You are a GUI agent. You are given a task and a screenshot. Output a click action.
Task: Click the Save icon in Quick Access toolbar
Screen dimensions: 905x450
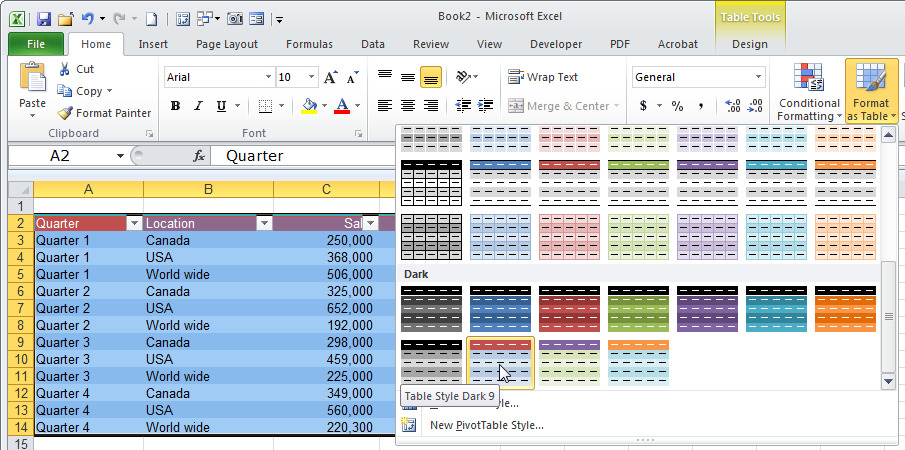coord(44,19)
